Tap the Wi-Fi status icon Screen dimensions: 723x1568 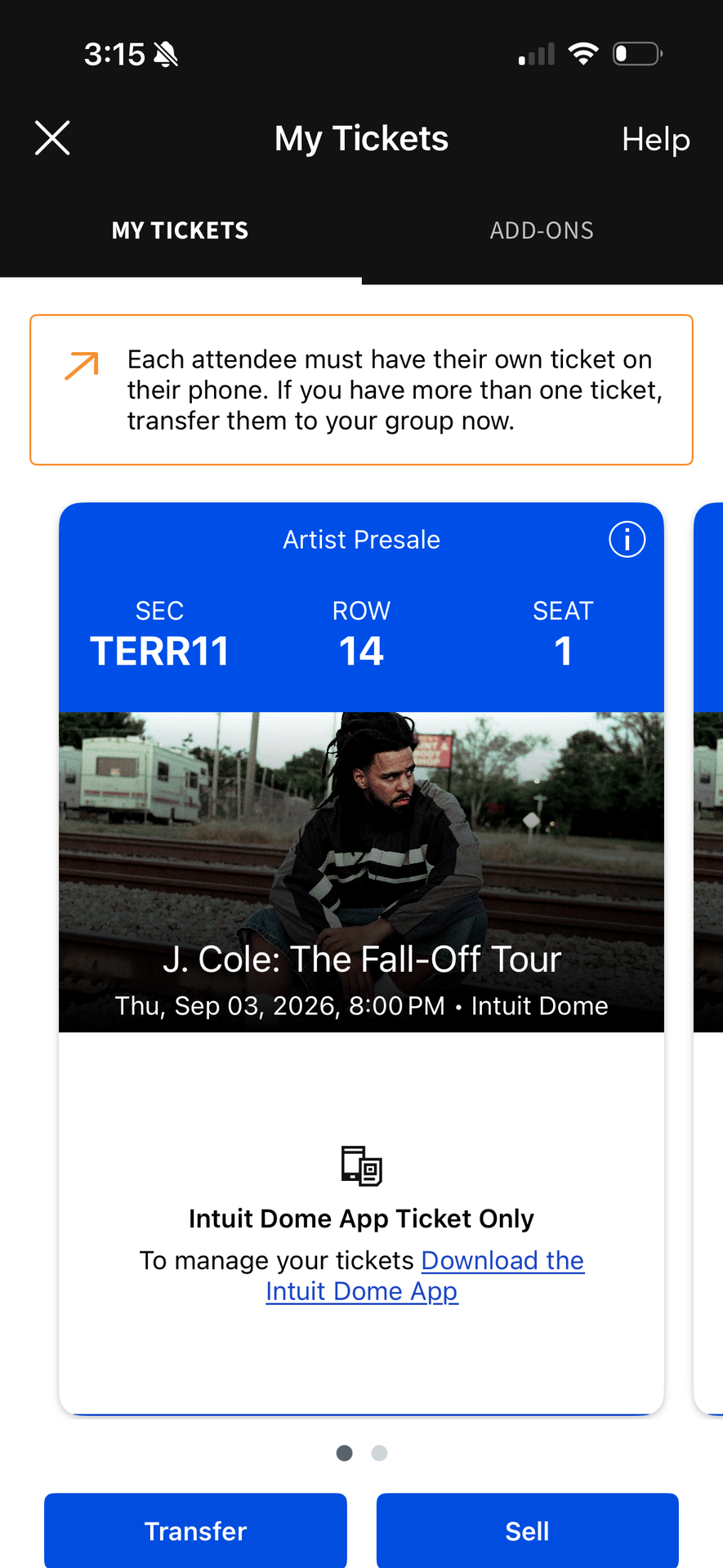pyautogui.click(x=583, y=54)
